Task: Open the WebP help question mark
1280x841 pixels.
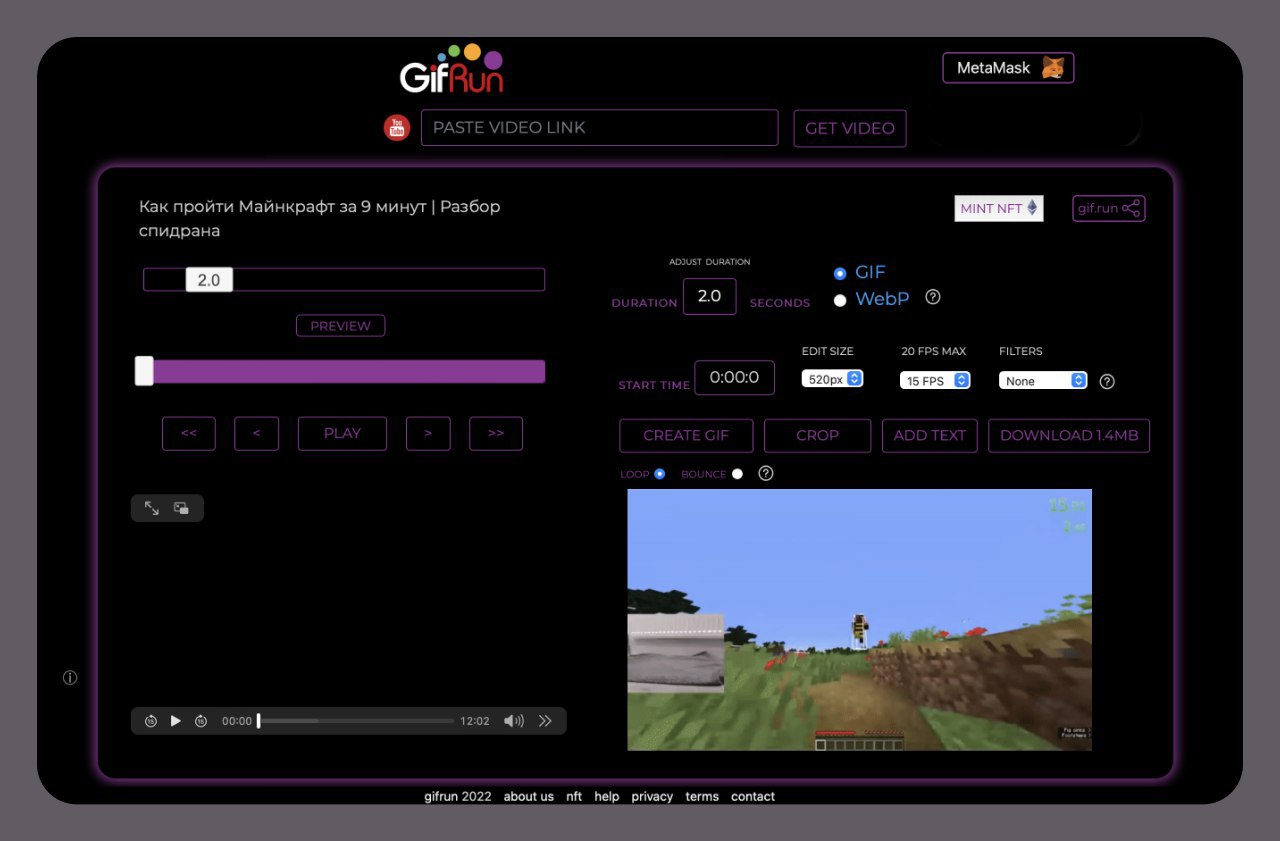Action: (x=933, y=297)
